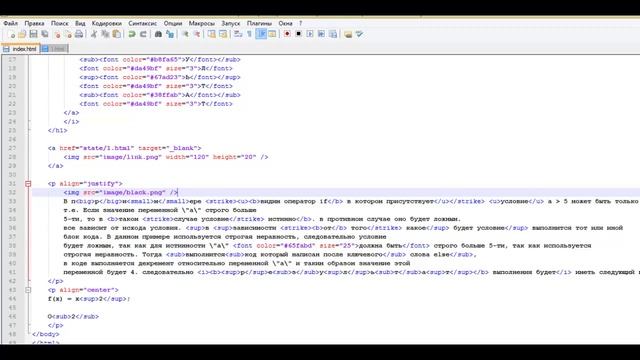Open the Кодировки menu
This screenshot has height=360, width=640.
click(x=107, y=23)
